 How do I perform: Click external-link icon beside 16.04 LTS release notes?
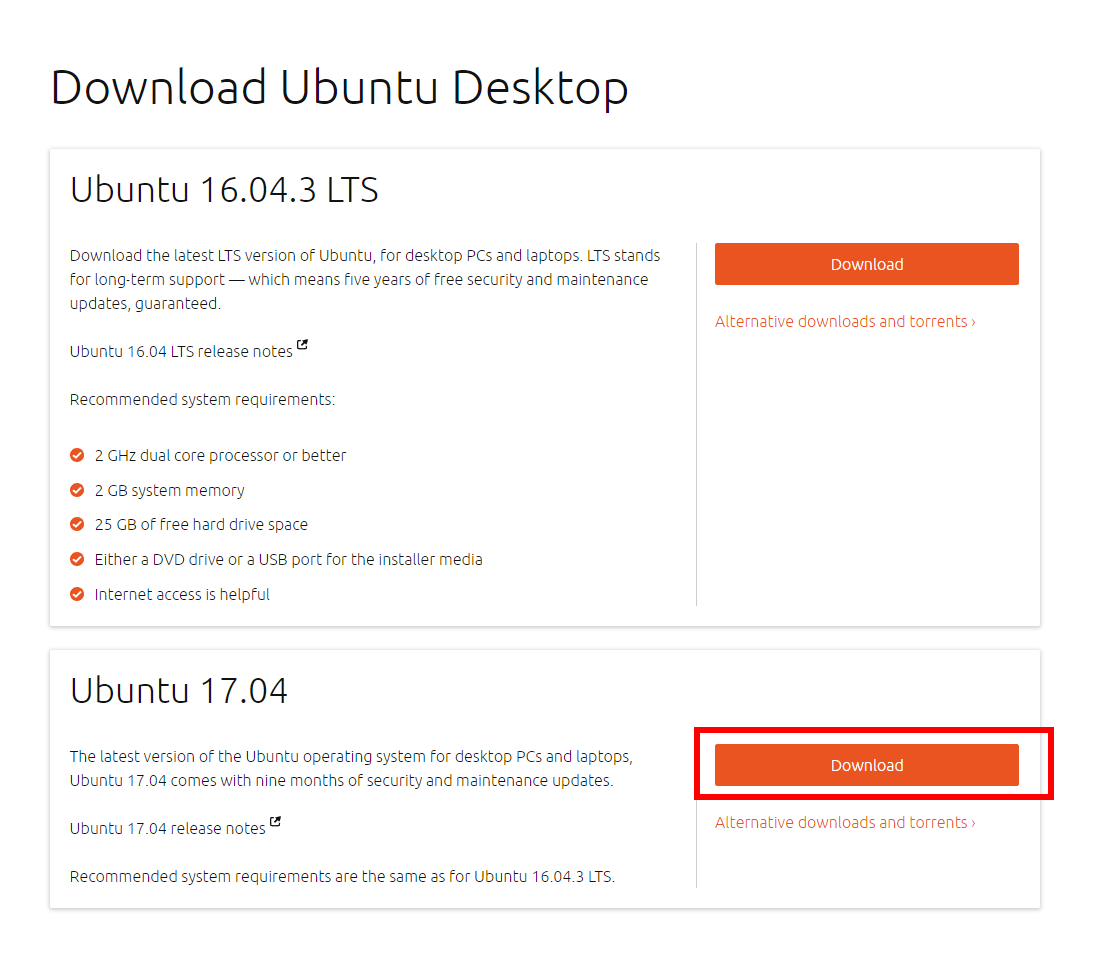(x=303, y=346)
